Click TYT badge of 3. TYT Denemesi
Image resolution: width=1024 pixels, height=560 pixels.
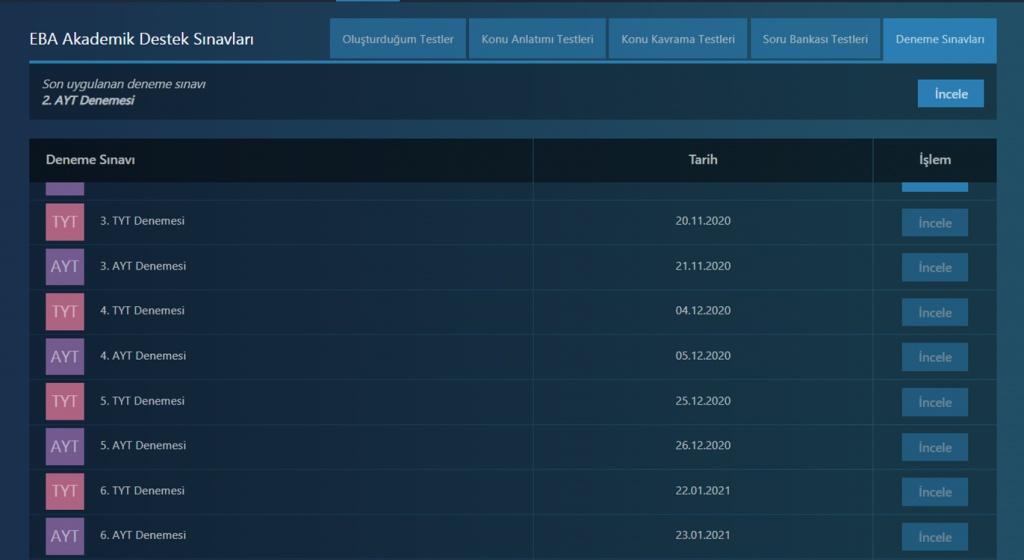click(65, 222)
